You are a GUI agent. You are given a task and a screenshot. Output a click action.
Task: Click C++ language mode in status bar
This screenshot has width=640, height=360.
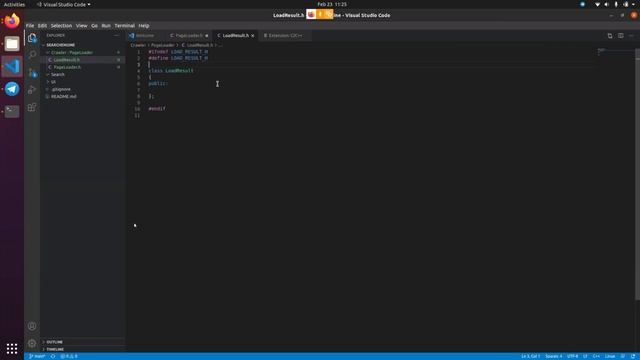pyautogui.click(x=596, y=356)
